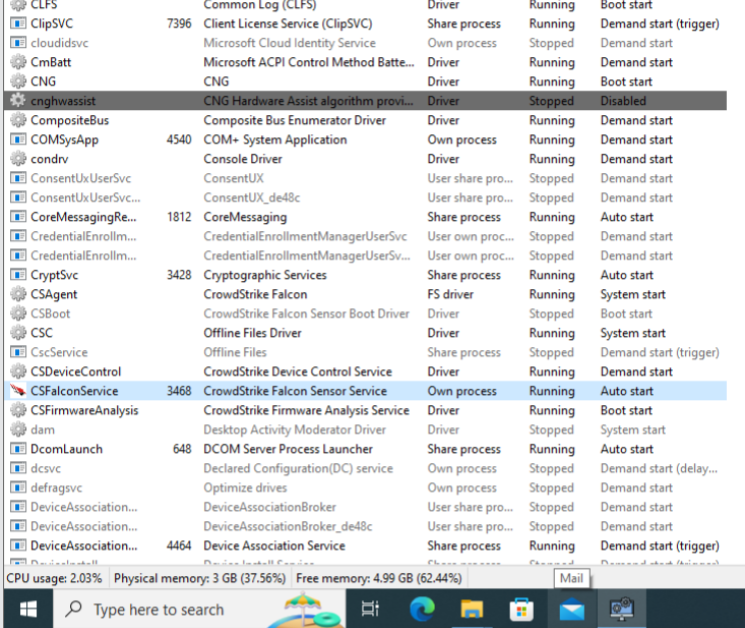This screenshot has width=745, height=628.
Task: Click the CoreMessagingRe... service icon
Action: point(18,217)
